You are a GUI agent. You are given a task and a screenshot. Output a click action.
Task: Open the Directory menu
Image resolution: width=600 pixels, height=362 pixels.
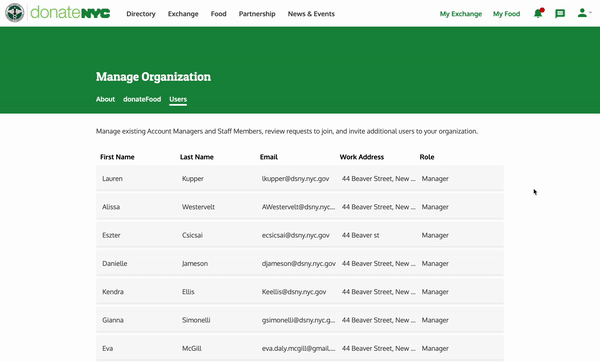141,14
